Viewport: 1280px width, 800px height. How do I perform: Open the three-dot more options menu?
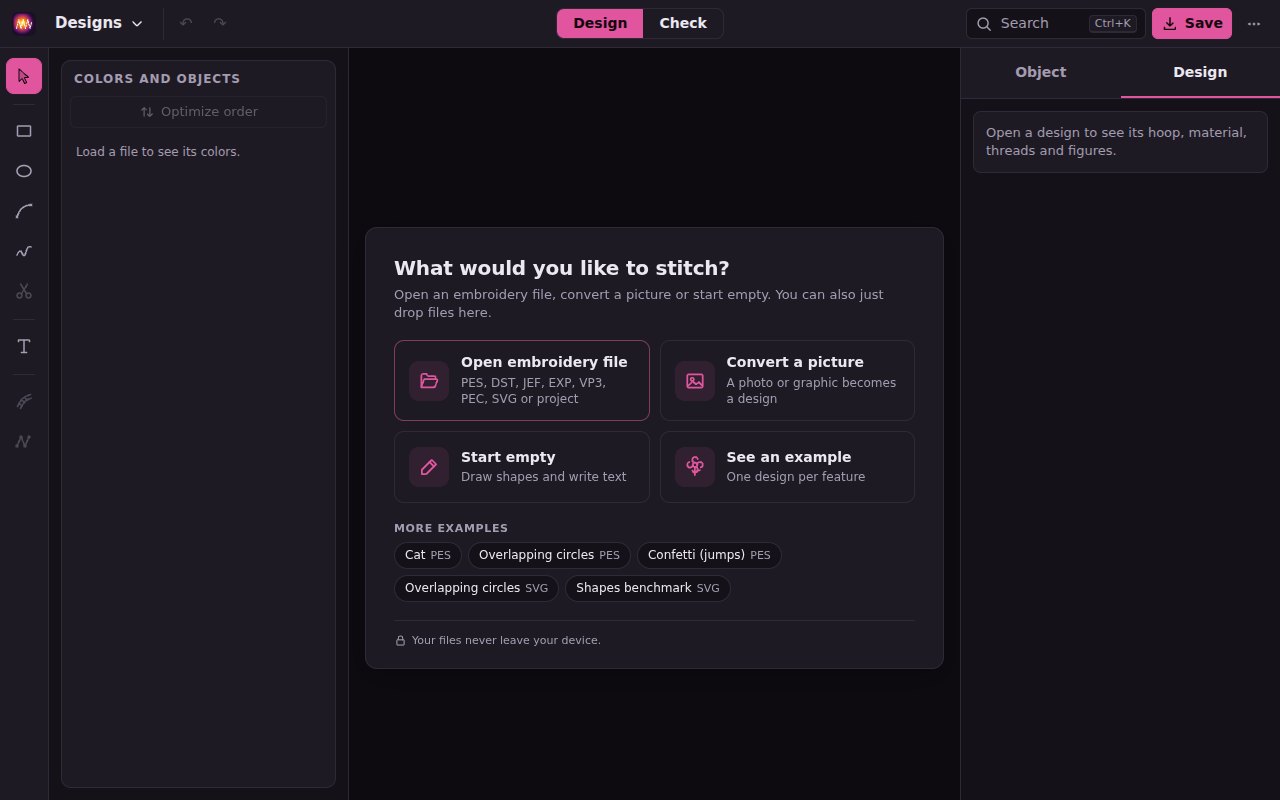(x=1254, y=23)
